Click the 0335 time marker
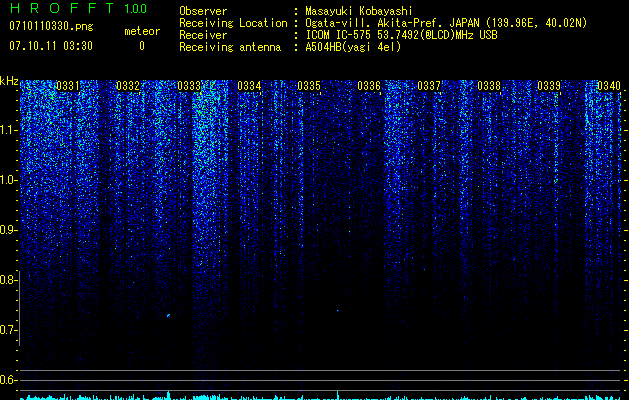This screenshot has height=400, width=629. pos(309,85)
